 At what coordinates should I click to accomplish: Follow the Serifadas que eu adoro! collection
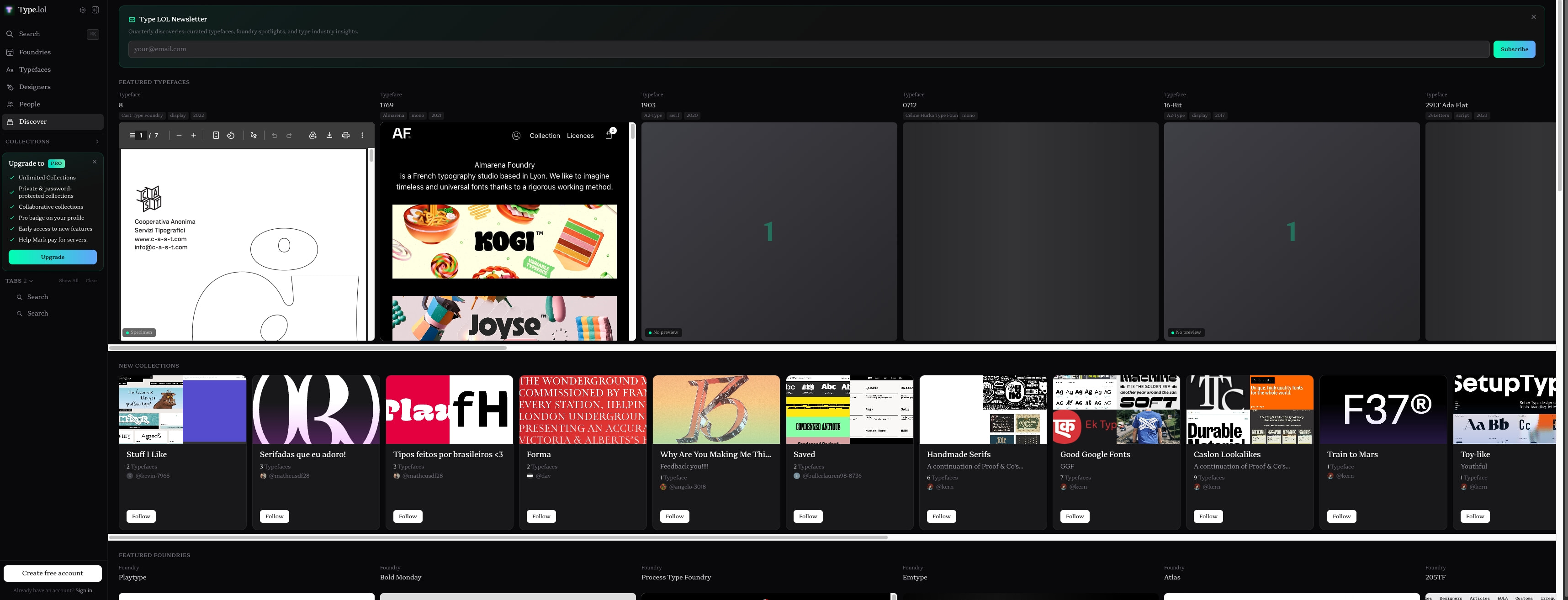tap(275, 516)
